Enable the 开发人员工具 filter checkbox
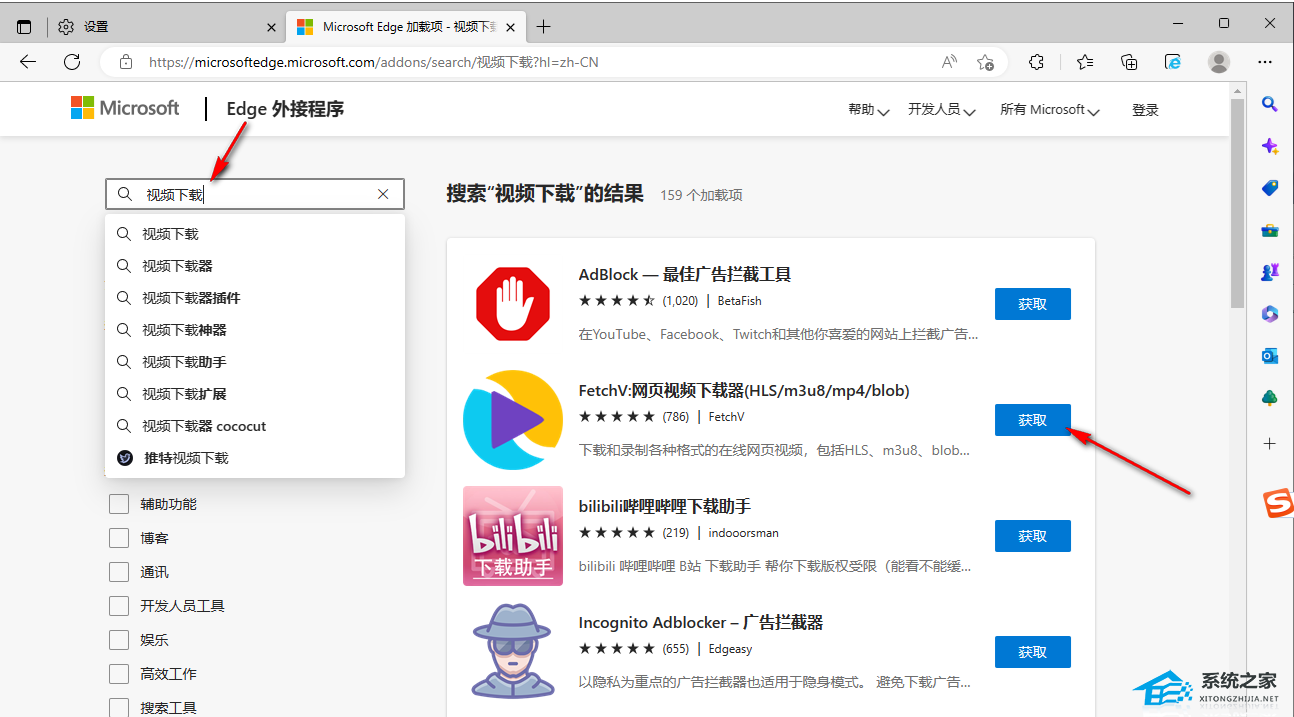 click(119, 606)
